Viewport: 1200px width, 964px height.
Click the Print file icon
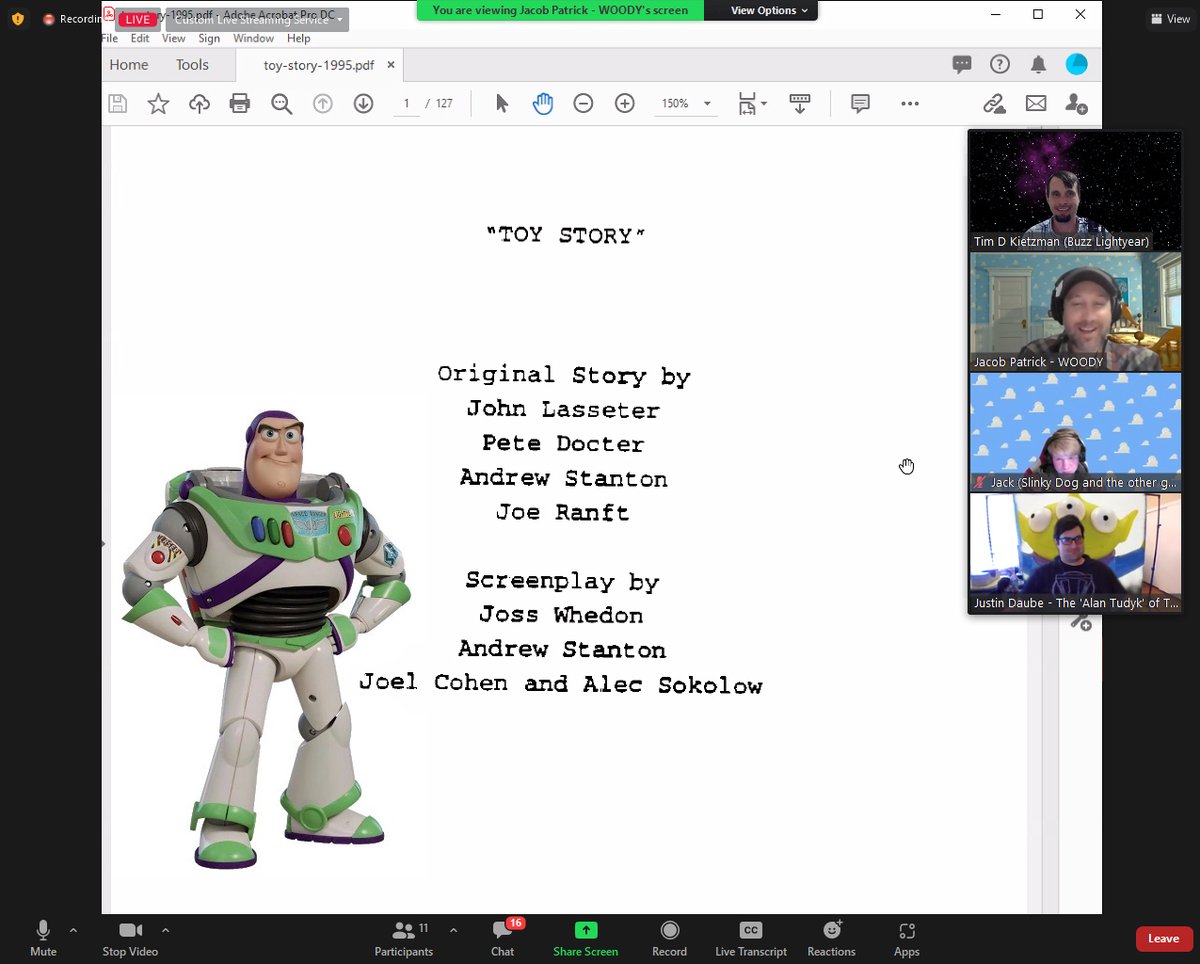(x=240, y=103)
